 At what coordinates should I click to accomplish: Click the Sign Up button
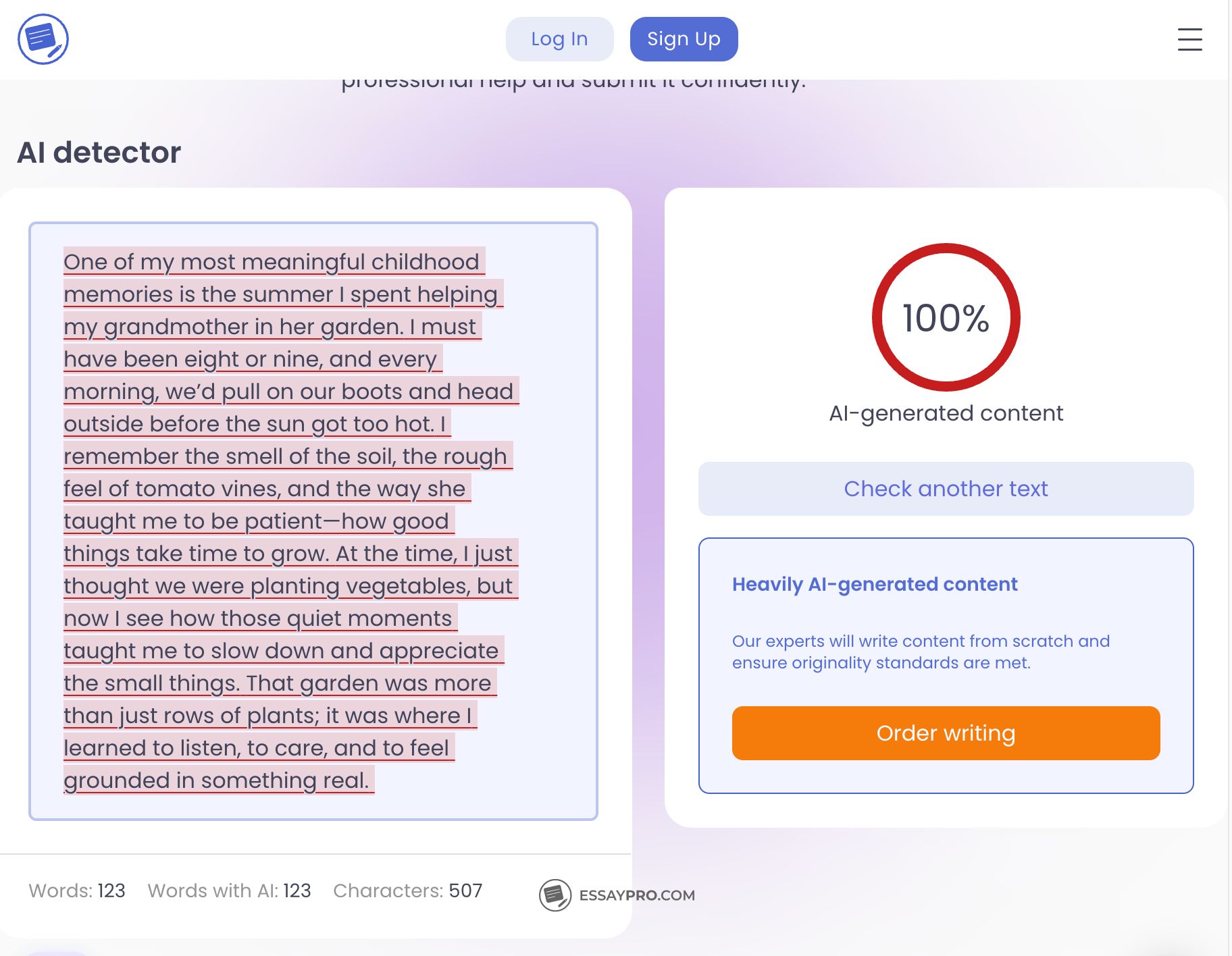click(684, 38)
